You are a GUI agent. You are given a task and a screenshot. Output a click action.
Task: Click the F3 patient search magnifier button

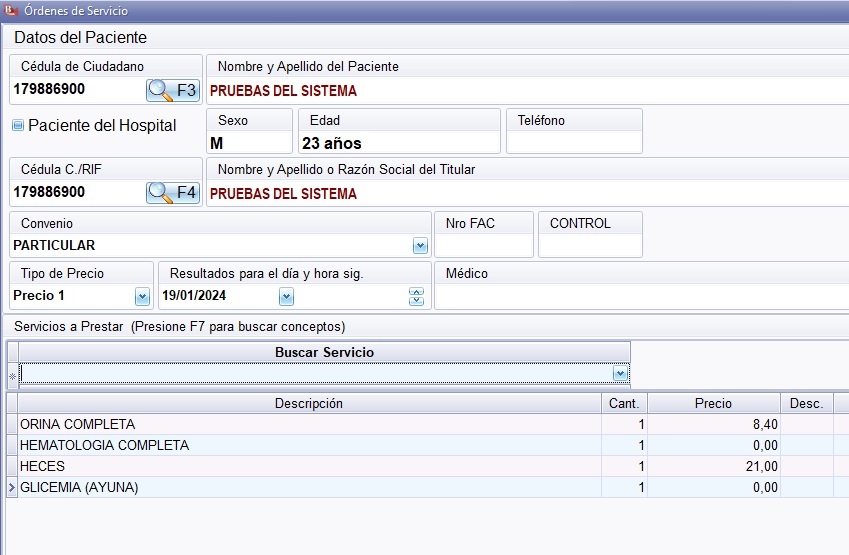[x=173, y=90]
